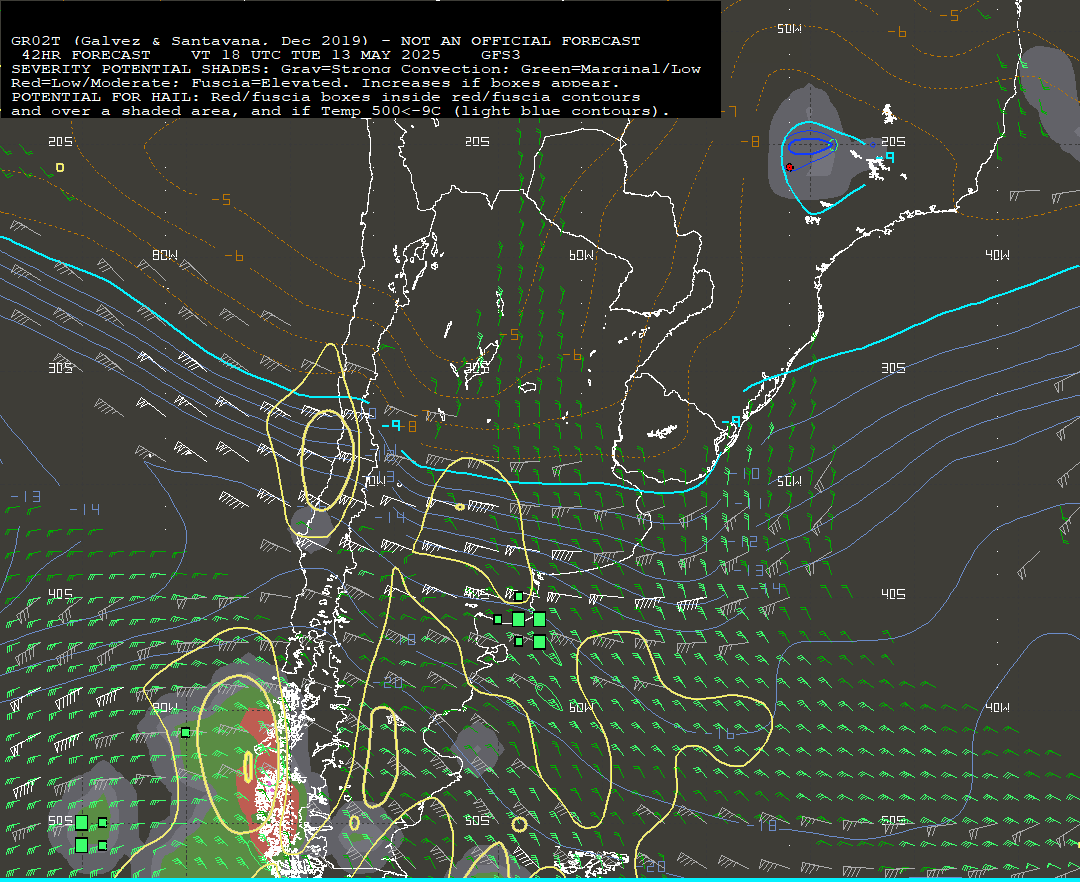
Task: Click the '50W' label at top of map
Action: coord(789,29)
